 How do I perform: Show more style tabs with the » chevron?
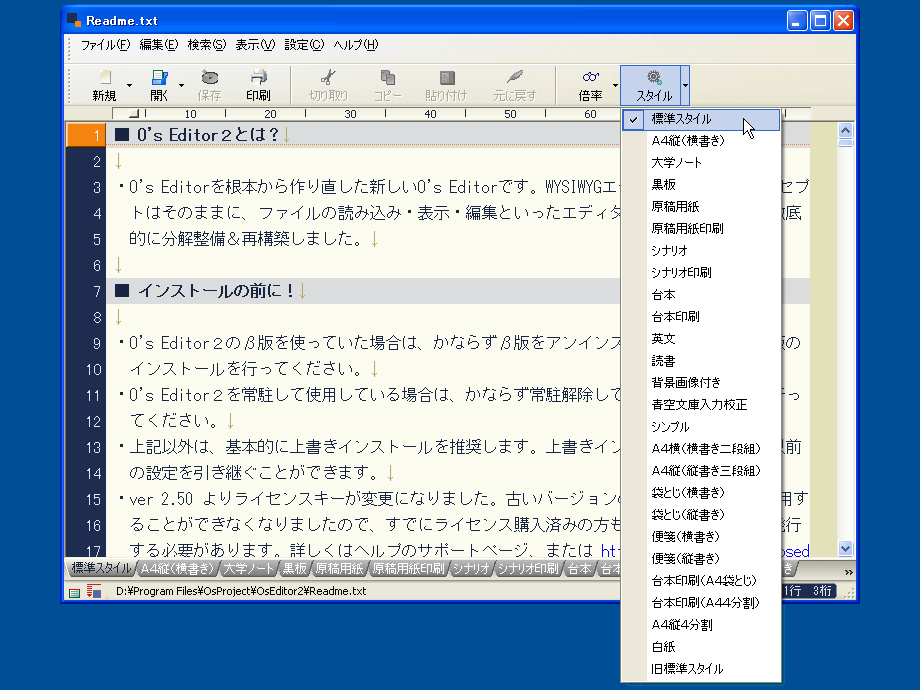point(848,571)
